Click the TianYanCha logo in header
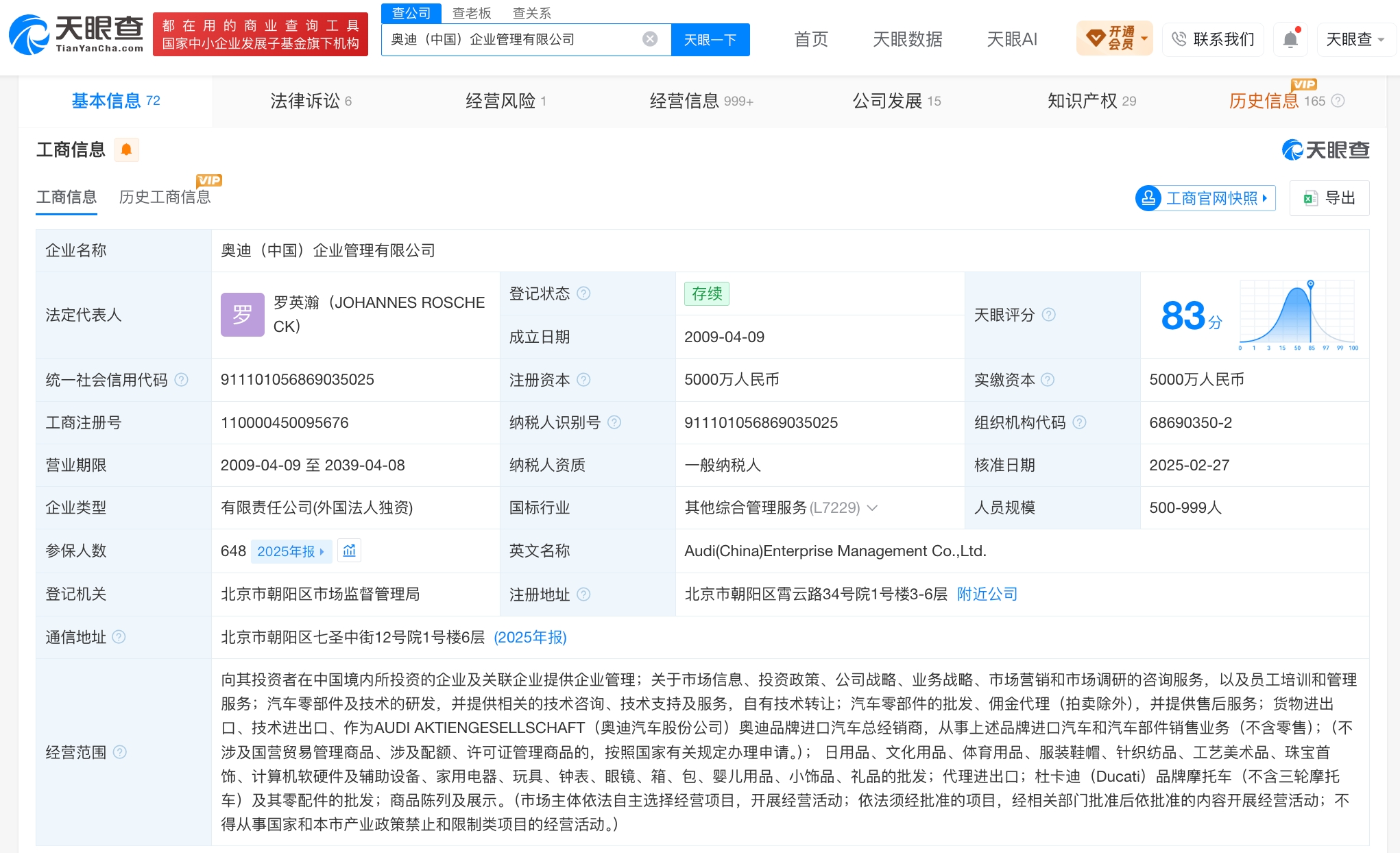The width and height of the screenshot is (1400, 853). click(x=76, y=34)
